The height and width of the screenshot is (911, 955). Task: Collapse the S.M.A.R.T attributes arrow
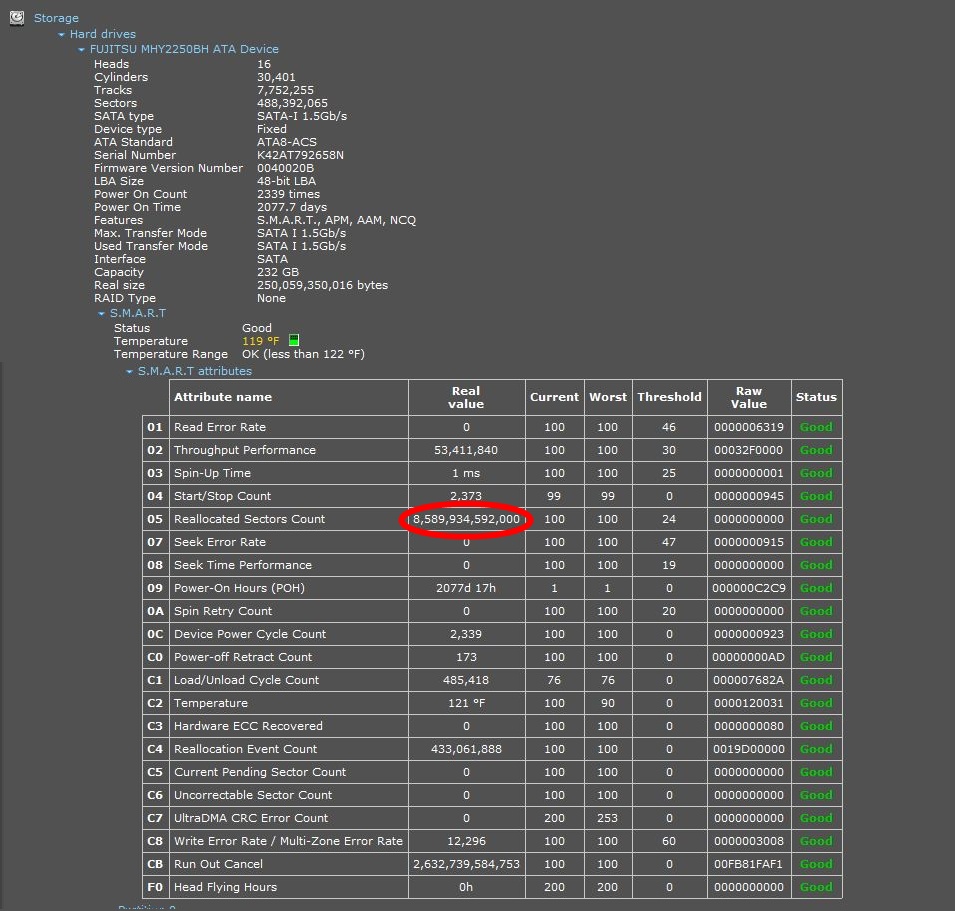pyautogui.click(x=129, y=371)
